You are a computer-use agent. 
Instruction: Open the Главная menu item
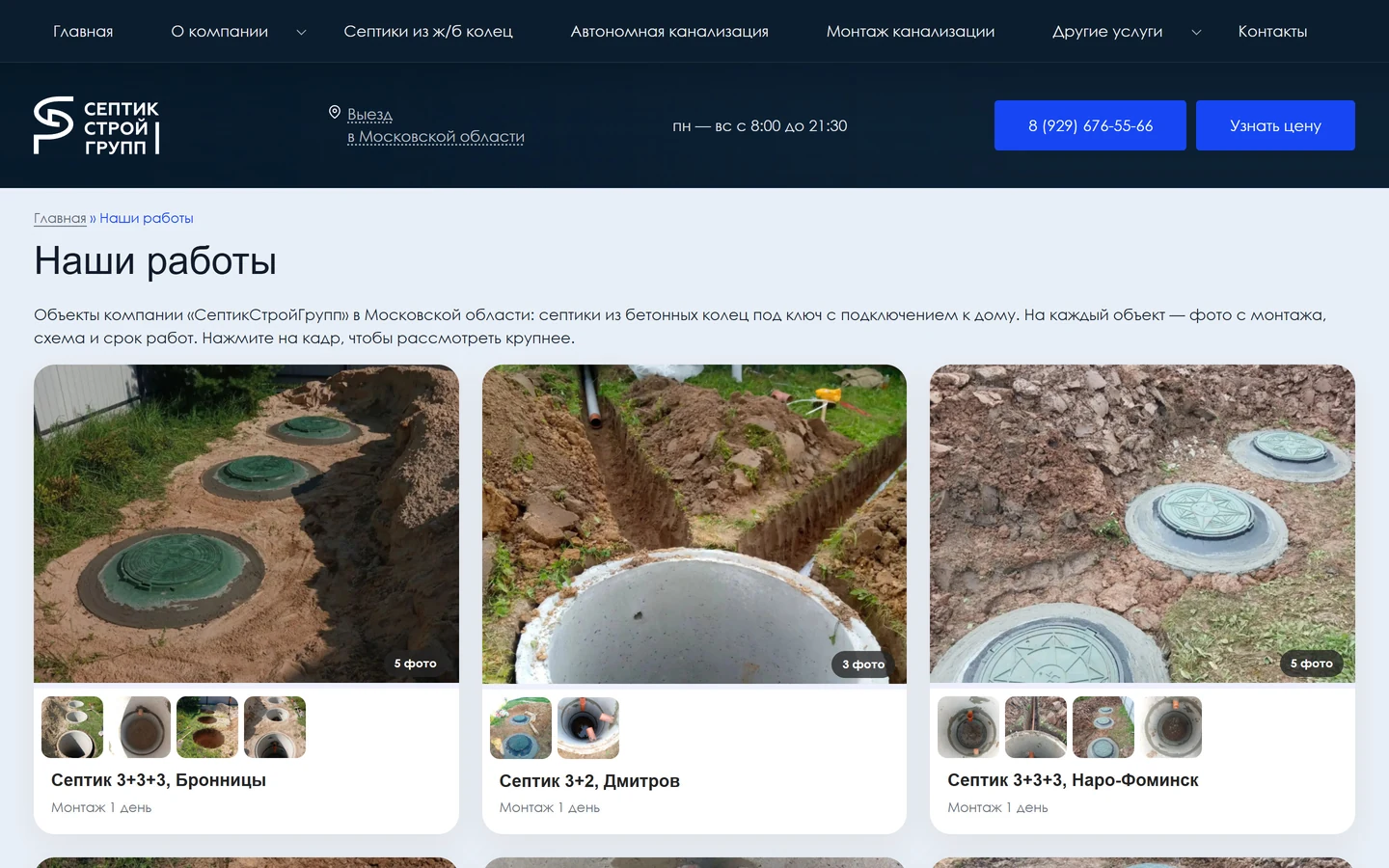click(x=83, y=32)
